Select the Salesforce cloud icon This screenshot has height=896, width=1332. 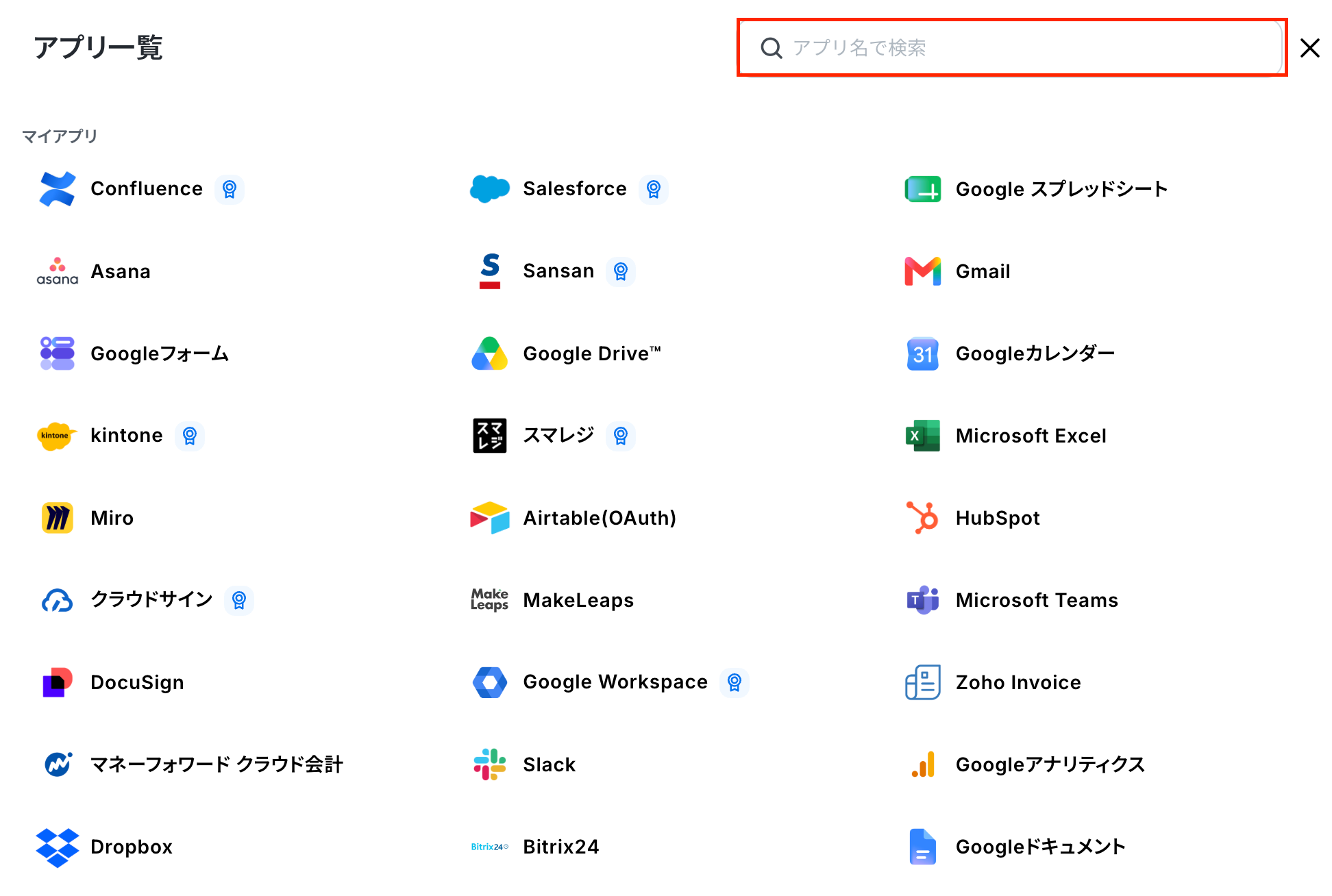tap(490, 189)
